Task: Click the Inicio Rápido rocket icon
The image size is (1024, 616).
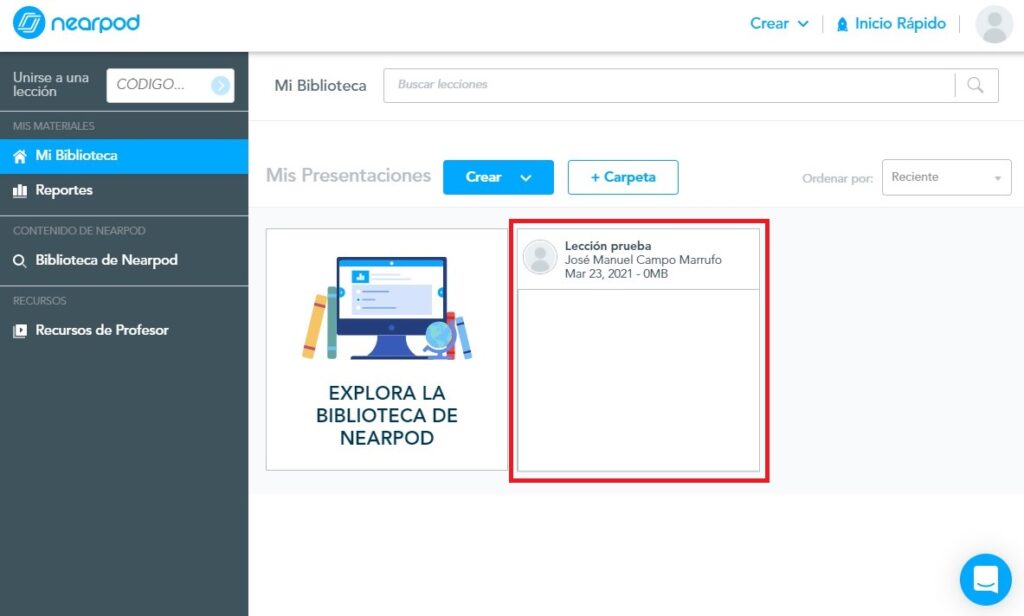Action: click(842, 24)
